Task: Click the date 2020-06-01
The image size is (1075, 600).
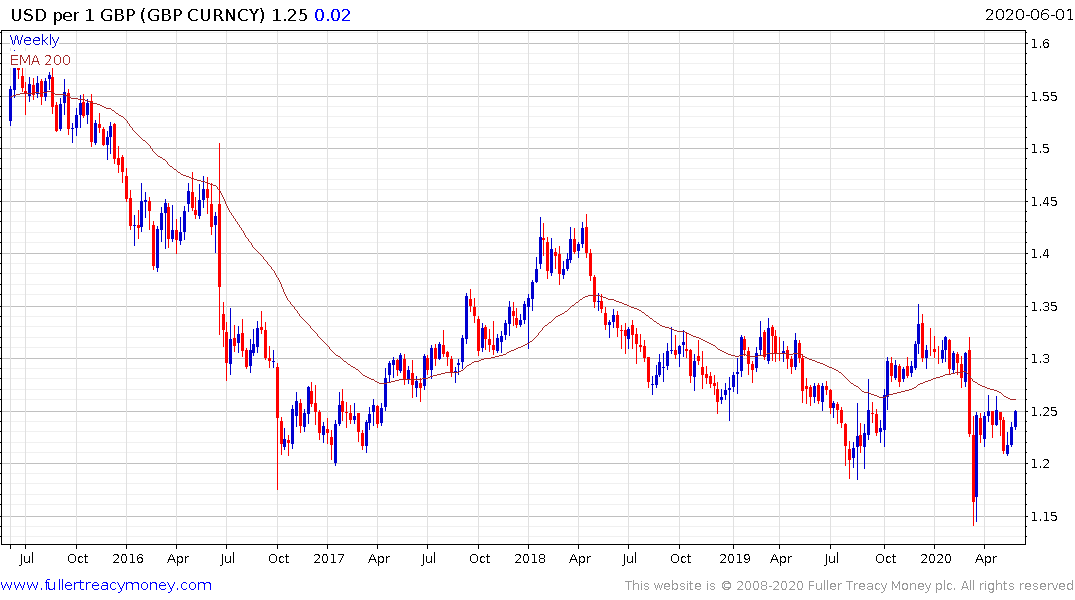Action: tap(1028, 15)
